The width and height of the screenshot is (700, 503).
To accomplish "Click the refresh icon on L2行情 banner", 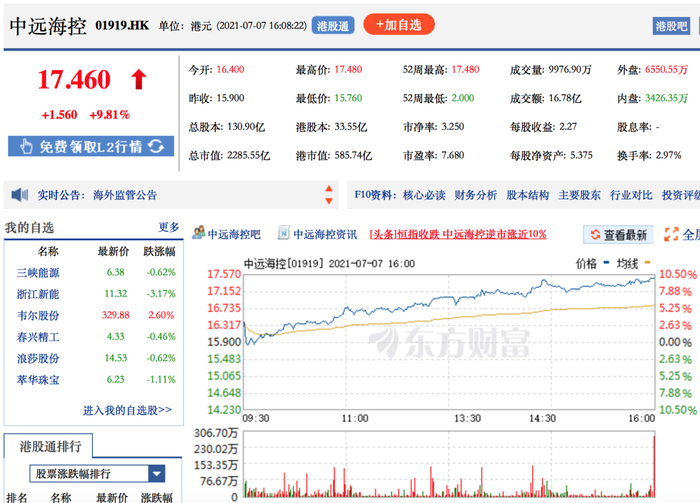I will [156, 146].
